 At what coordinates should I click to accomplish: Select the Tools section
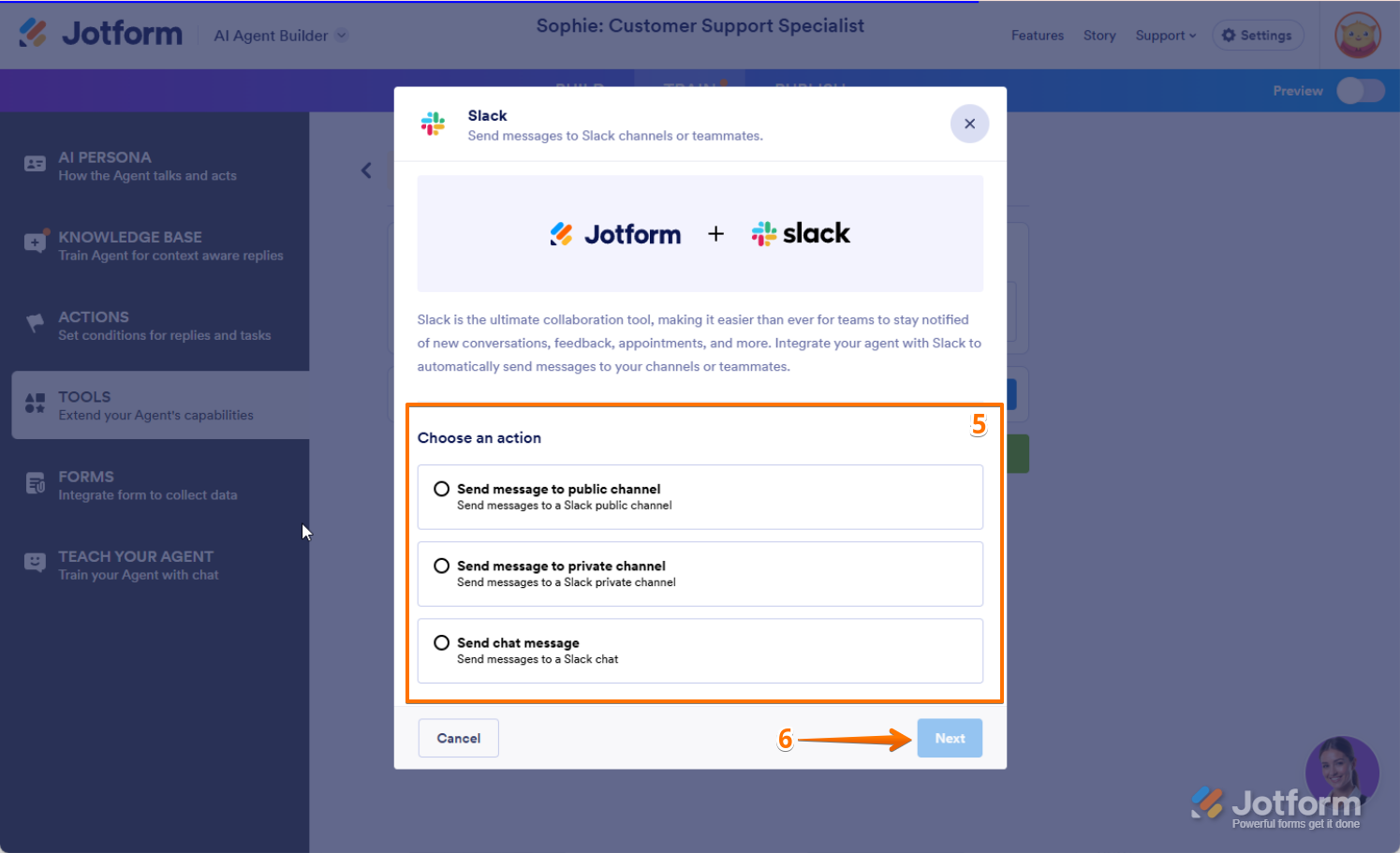[160, 405]
